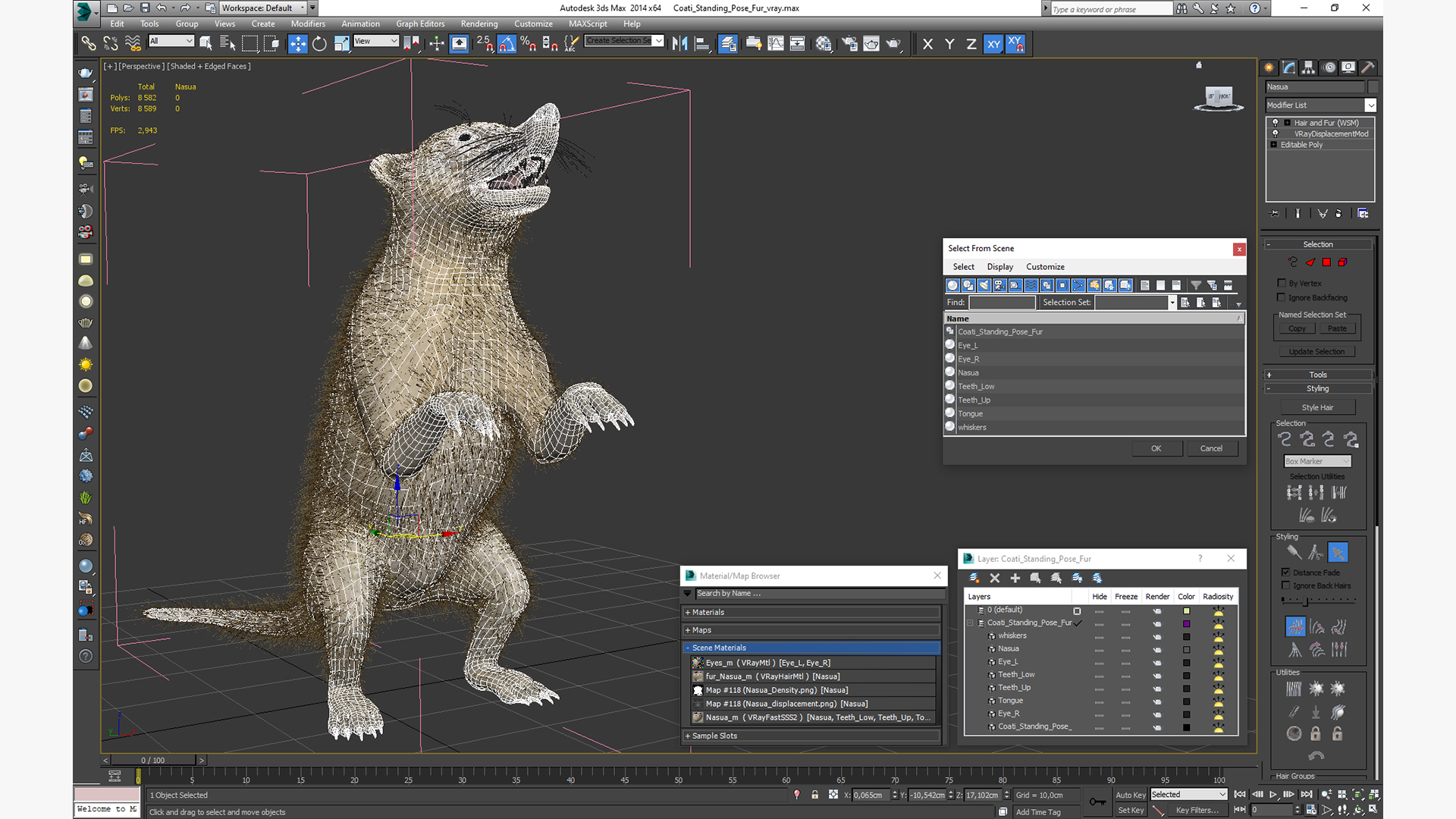Click the Play Animation button

click(x=1273, y=794)
